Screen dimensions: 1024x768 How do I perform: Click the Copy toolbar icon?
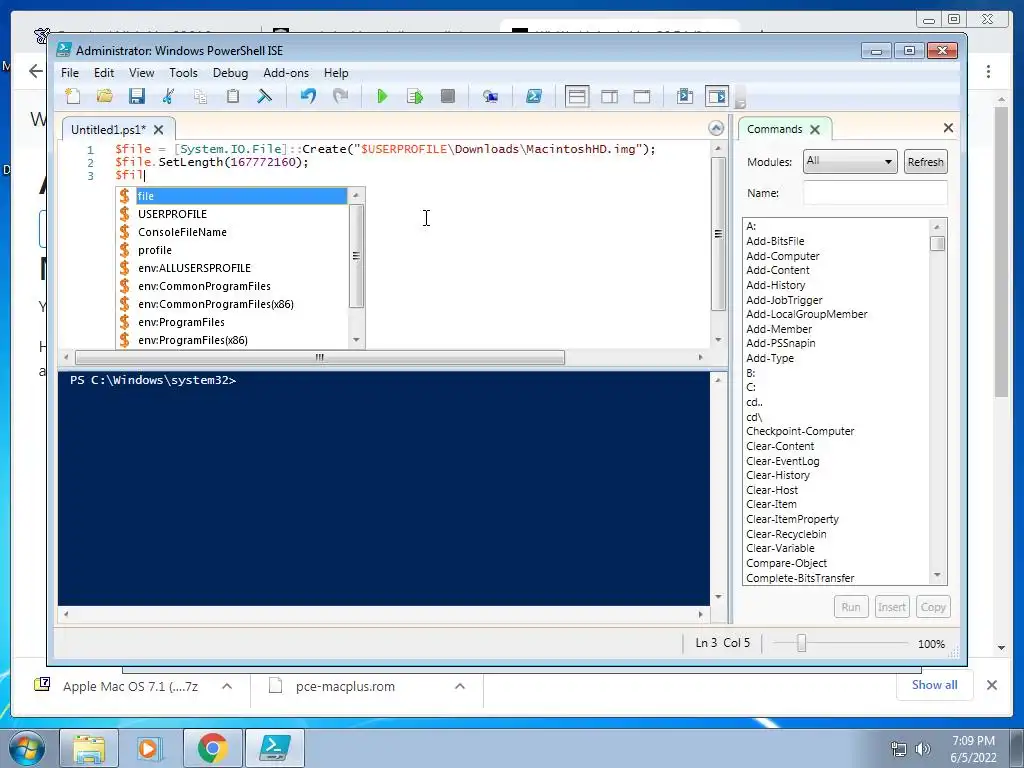pyautogui.click(x=200, y=97)
